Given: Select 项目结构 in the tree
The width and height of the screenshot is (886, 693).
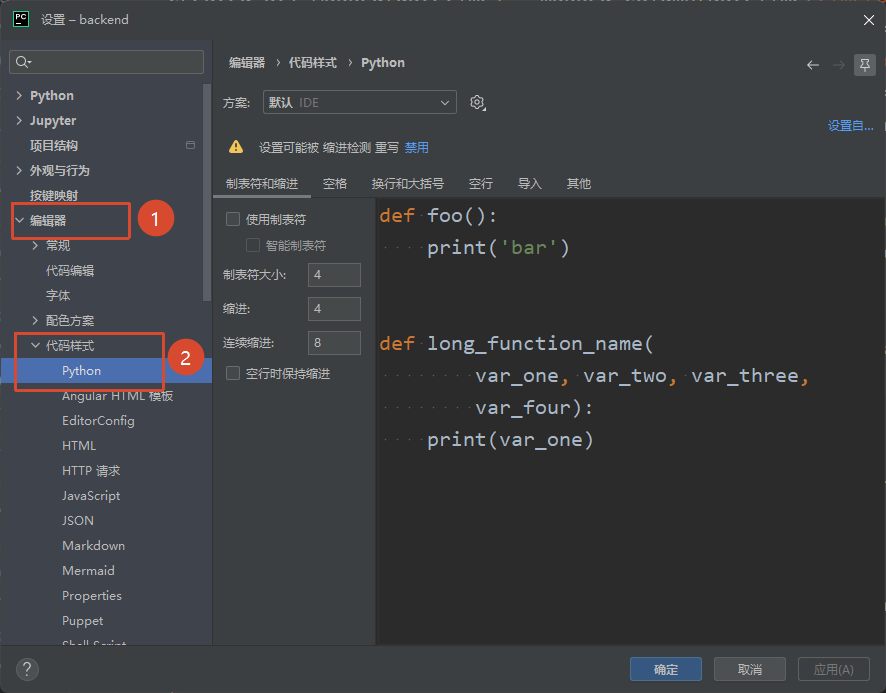Looking at the screenshot, I should pyautogui.click(x=54, y=145).
